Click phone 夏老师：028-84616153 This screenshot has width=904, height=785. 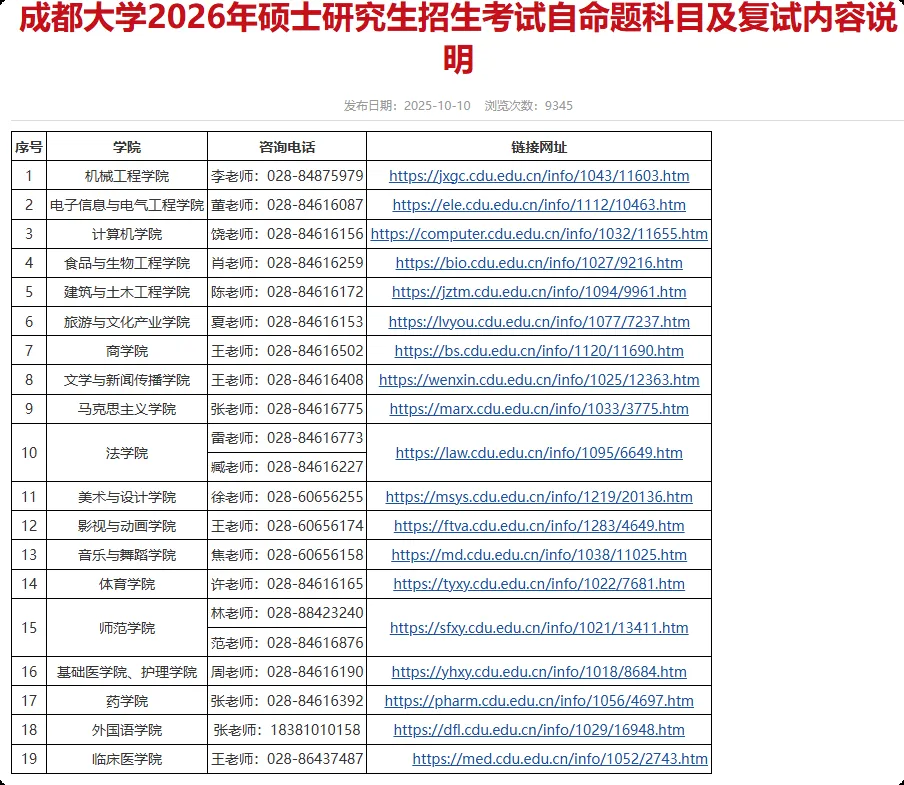tap(287, 322)
